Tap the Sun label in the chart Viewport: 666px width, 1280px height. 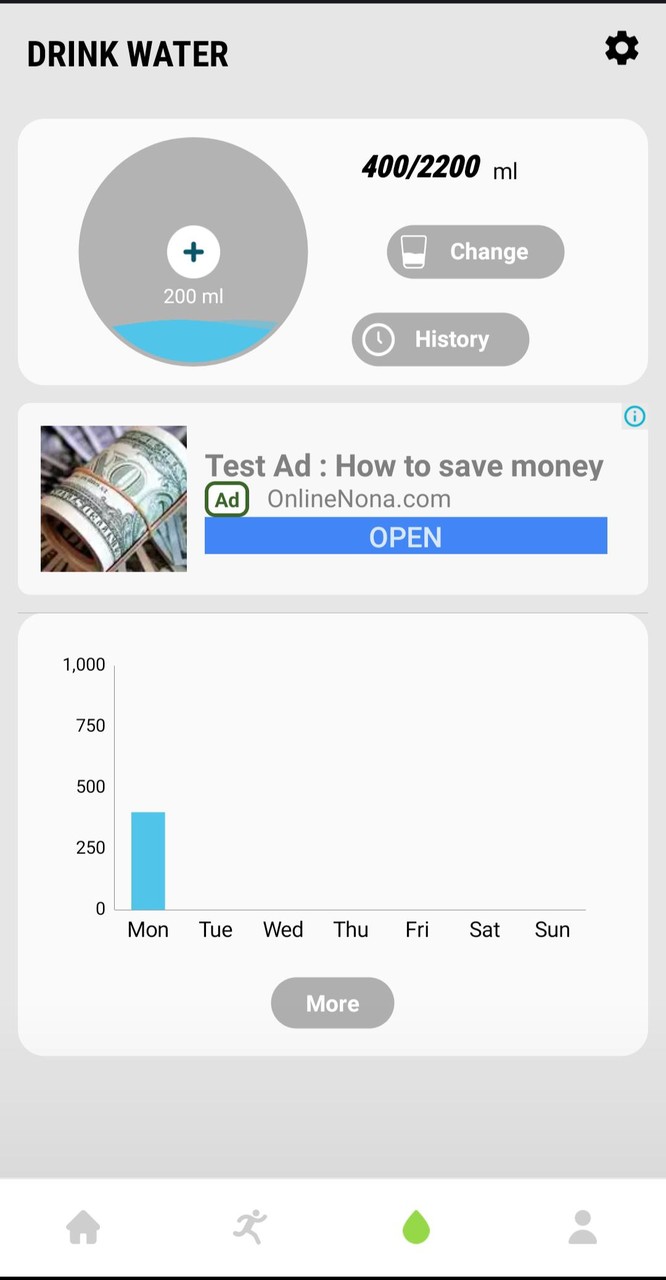click(552, 929)
